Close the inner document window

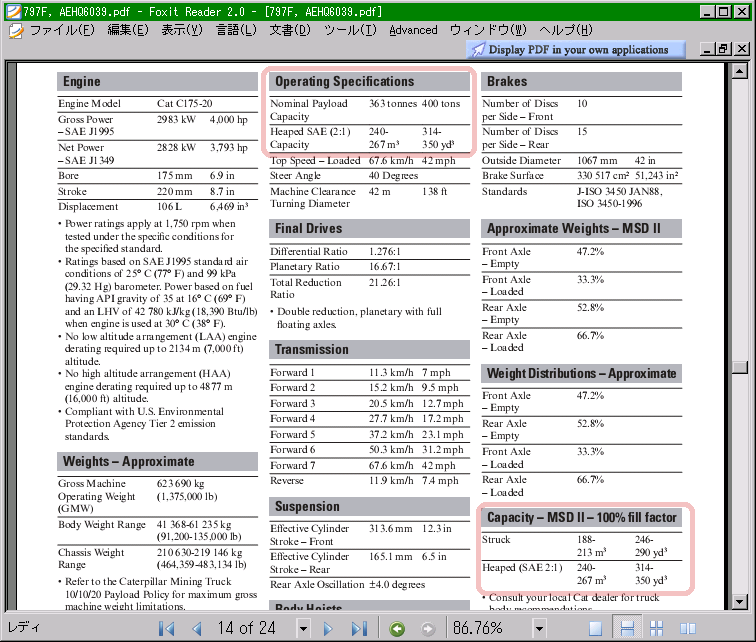[742, 49]
